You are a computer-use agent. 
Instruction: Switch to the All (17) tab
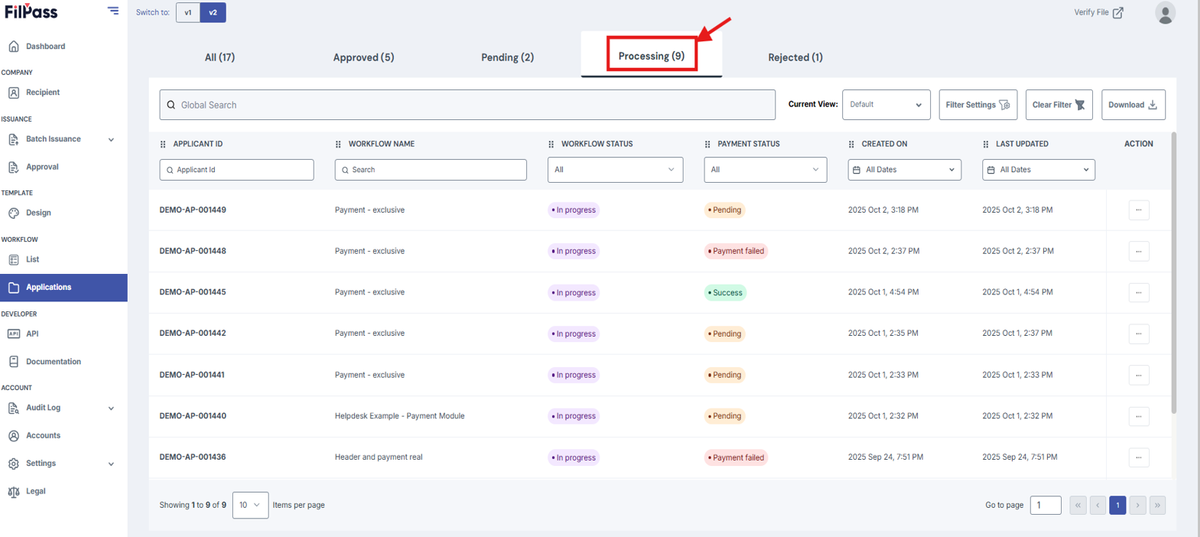coord(220,57)
